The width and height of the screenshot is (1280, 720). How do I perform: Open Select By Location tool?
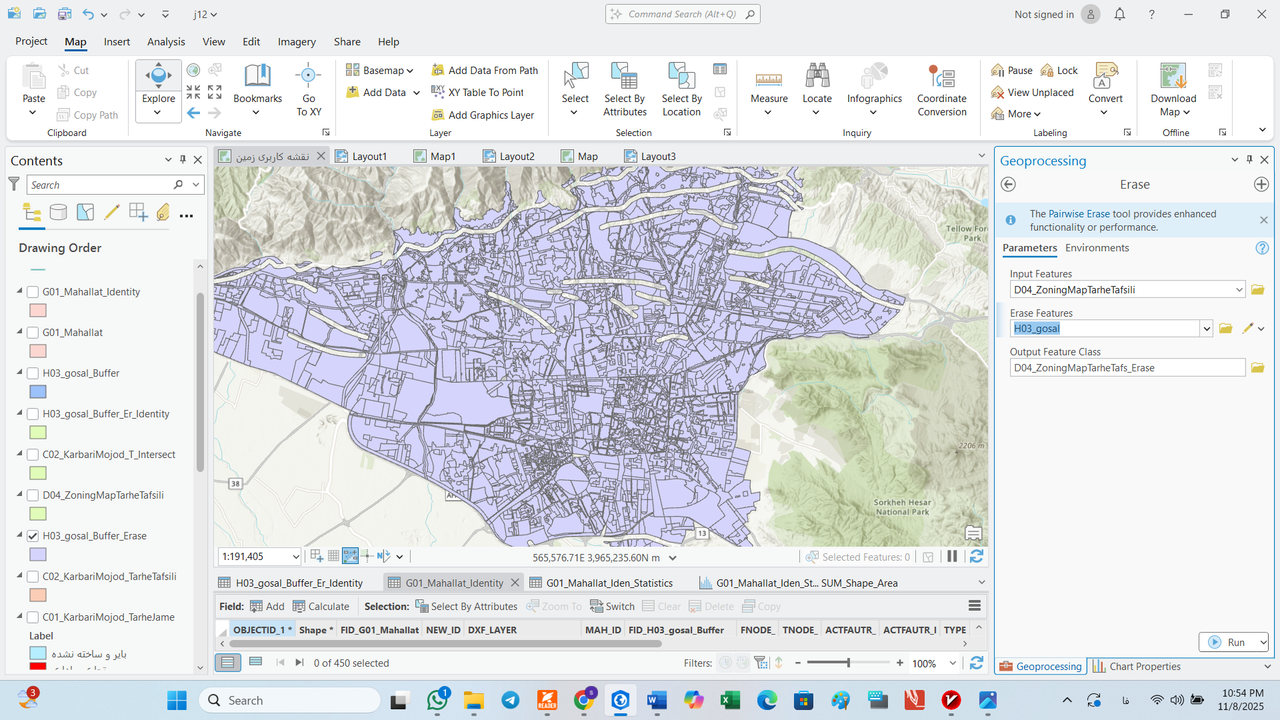[681, 90]
